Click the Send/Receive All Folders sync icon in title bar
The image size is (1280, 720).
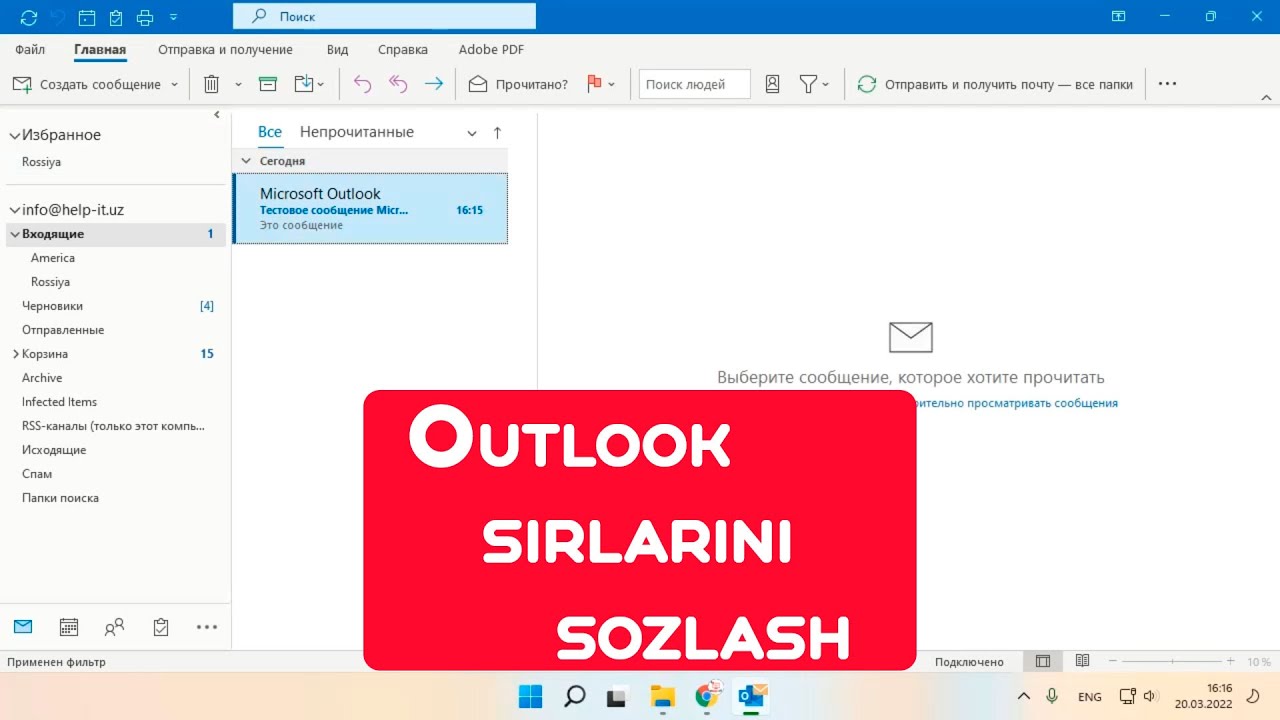coord(29,17)
